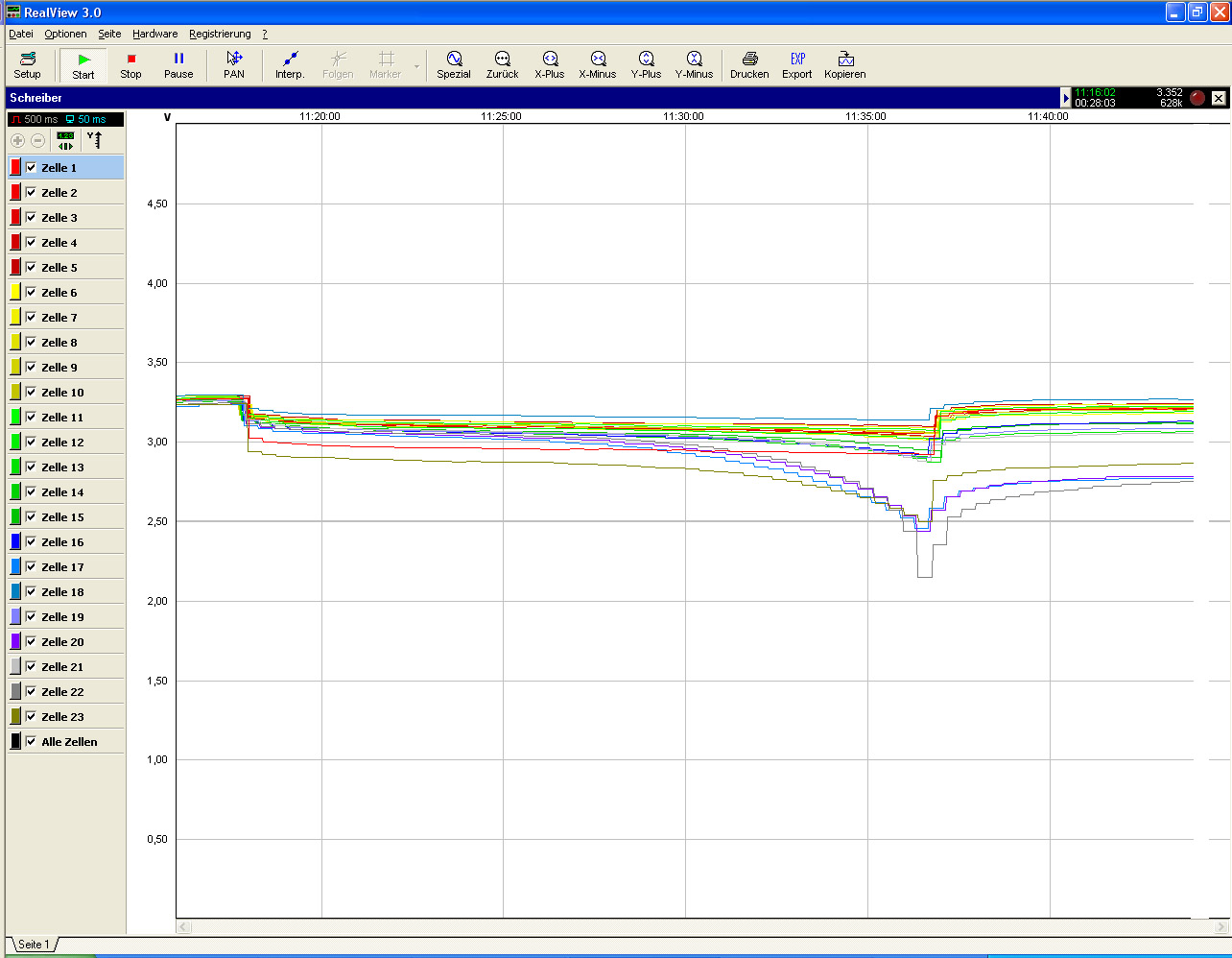Toggle the Interp. interpolation tool
This screenshot has width=1232, height=958.
[290, 64]
